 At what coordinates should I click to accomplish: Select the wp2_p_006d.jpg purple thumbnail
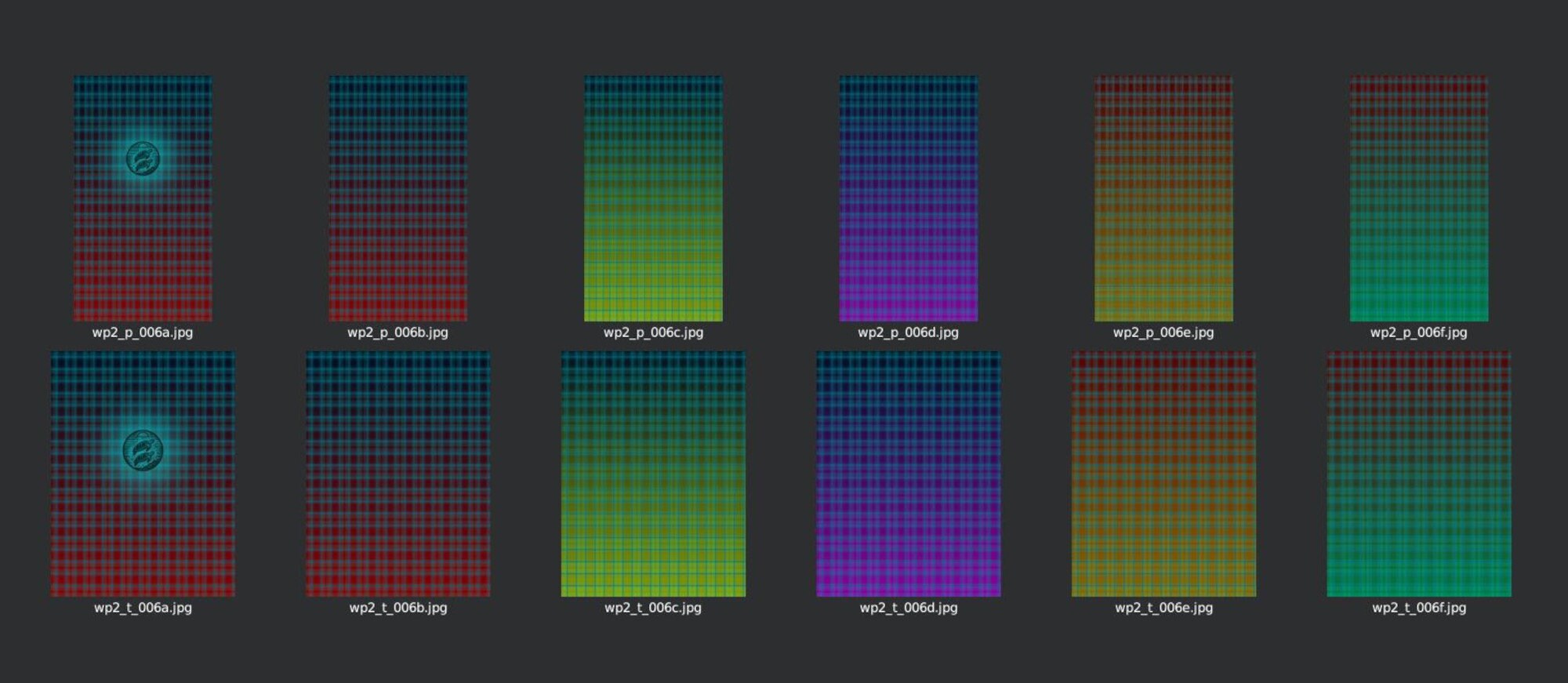pyautogui.click(x=909, y=198)
